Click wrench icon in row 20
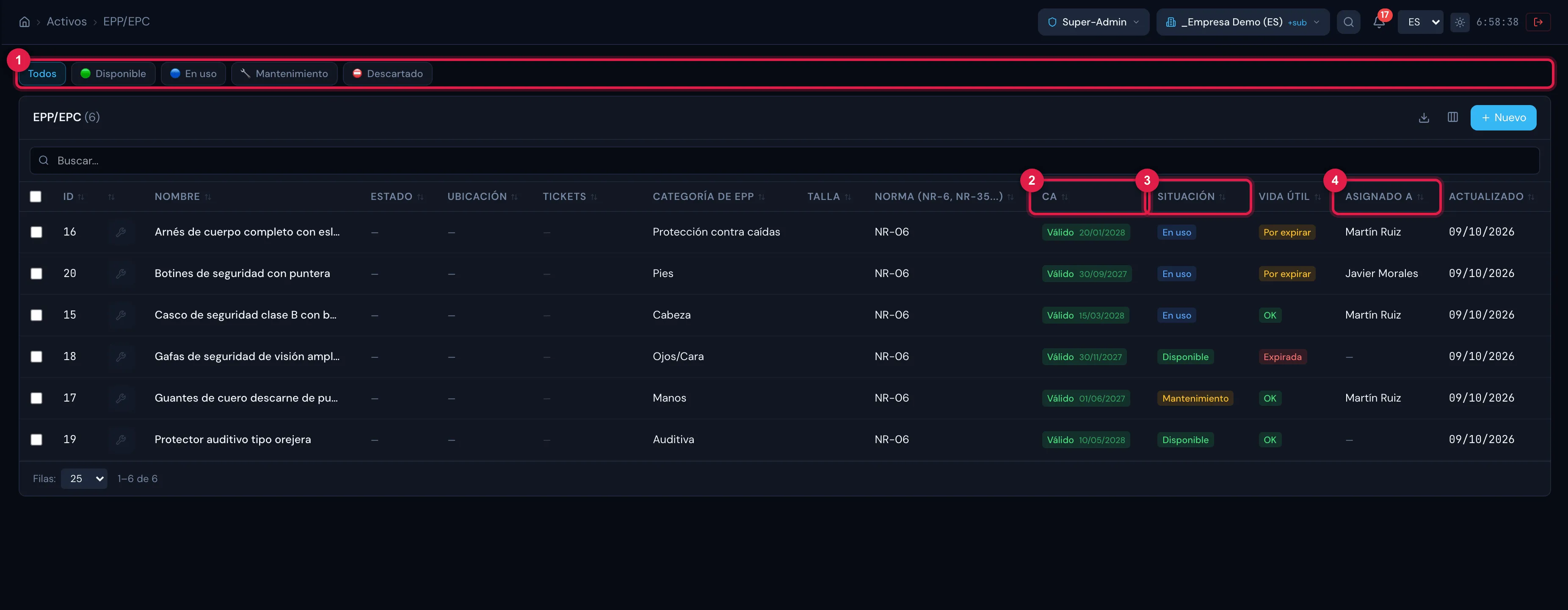Screen dimensions: 1568x610 pos(121,274)
